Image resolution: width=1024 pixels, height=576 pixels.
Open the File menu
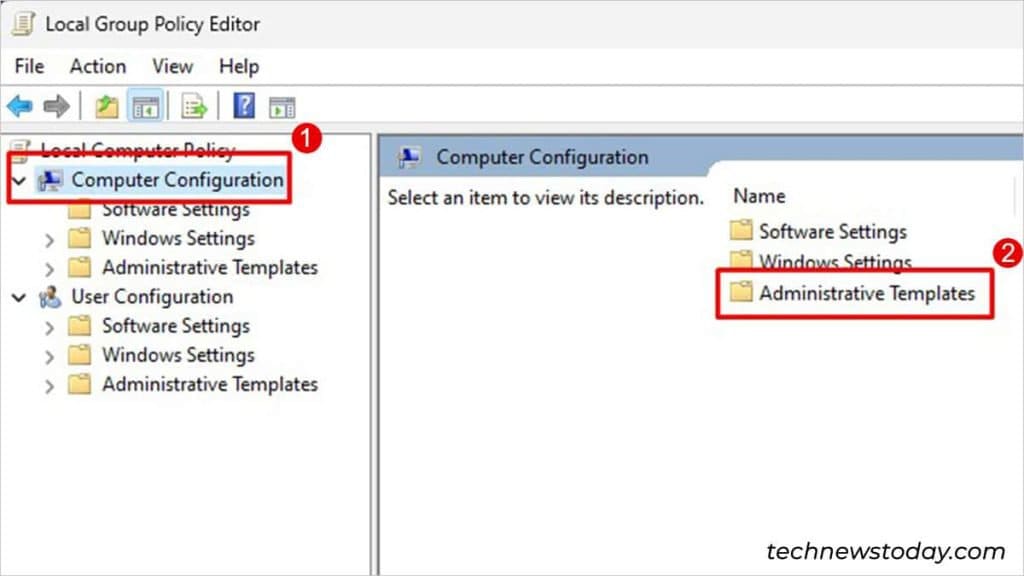click(x=28, y=66)
